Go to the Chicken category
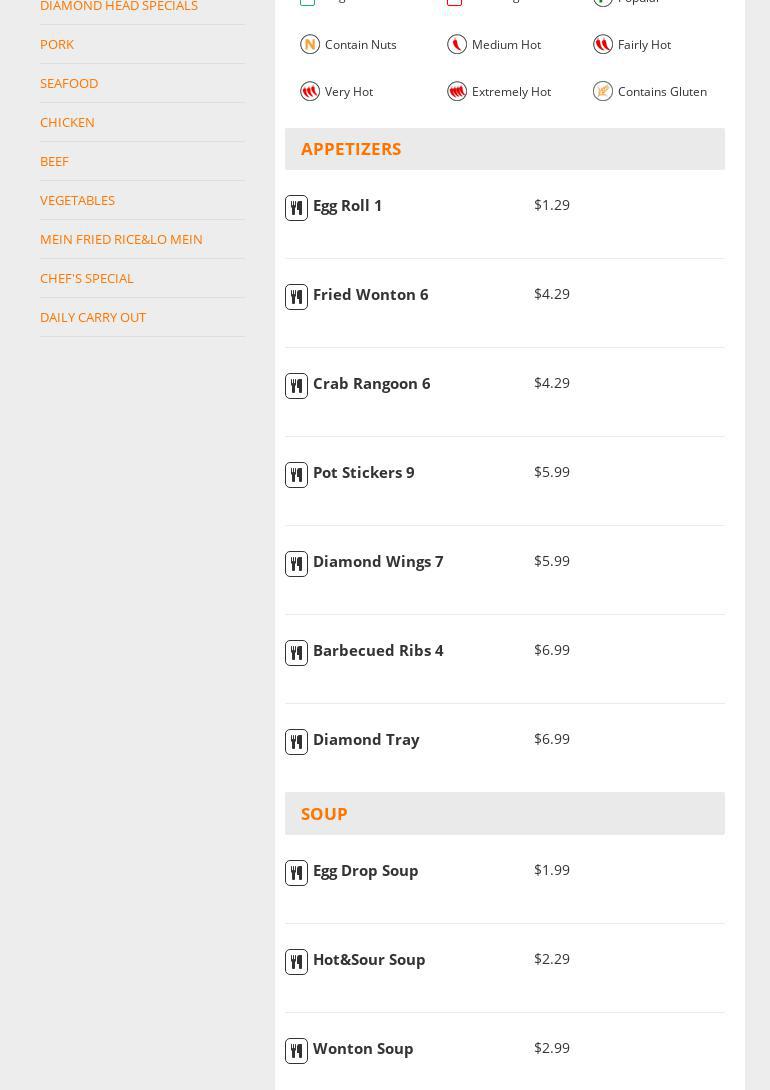This screenshot has height=1090, width=770. [67, 122]
